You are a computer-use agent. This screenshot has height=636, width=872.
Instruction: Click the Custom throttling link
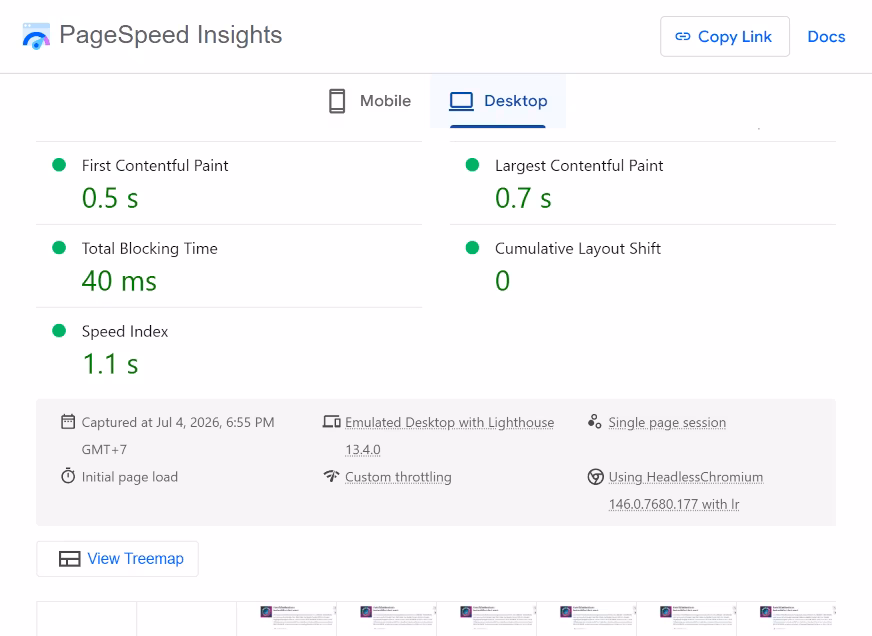(398, 477)
